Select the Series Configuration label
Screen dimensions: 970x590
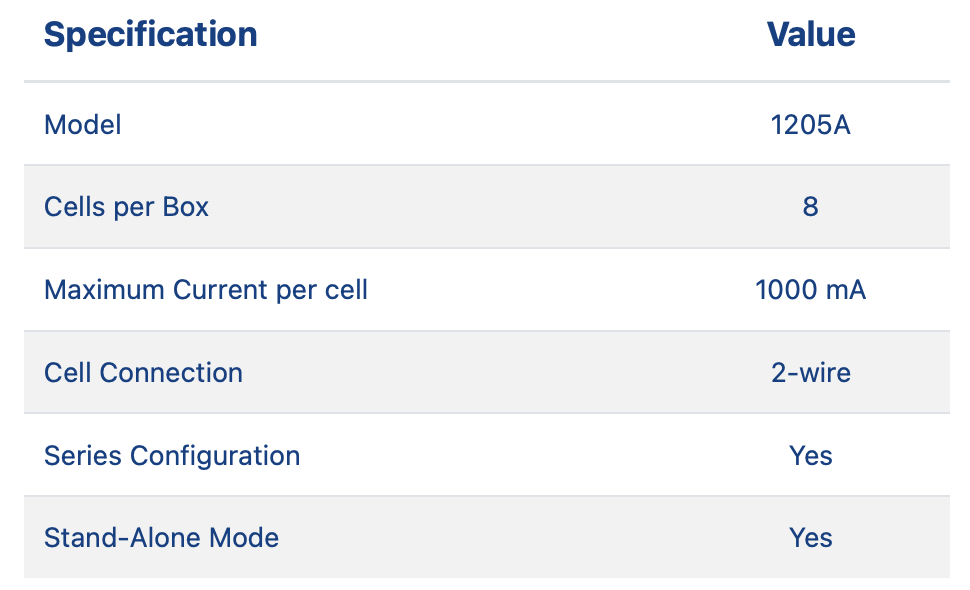click(x=172, y=456)
